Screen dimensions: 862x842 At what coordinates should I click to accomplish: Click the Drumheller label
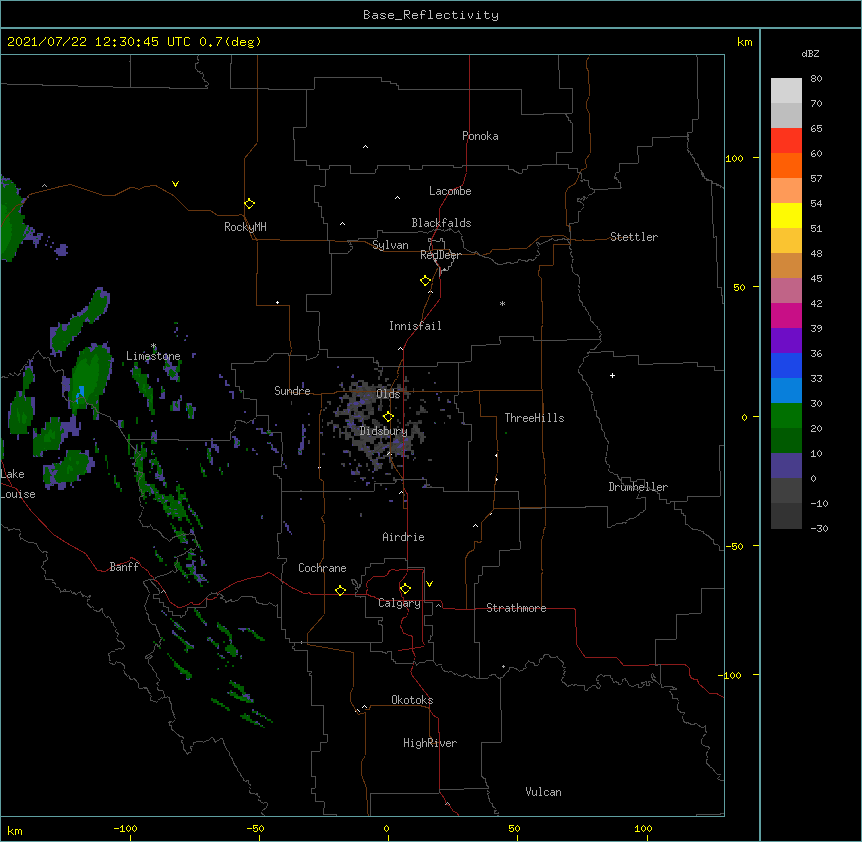pyautogui.click(x=638, y=487)
